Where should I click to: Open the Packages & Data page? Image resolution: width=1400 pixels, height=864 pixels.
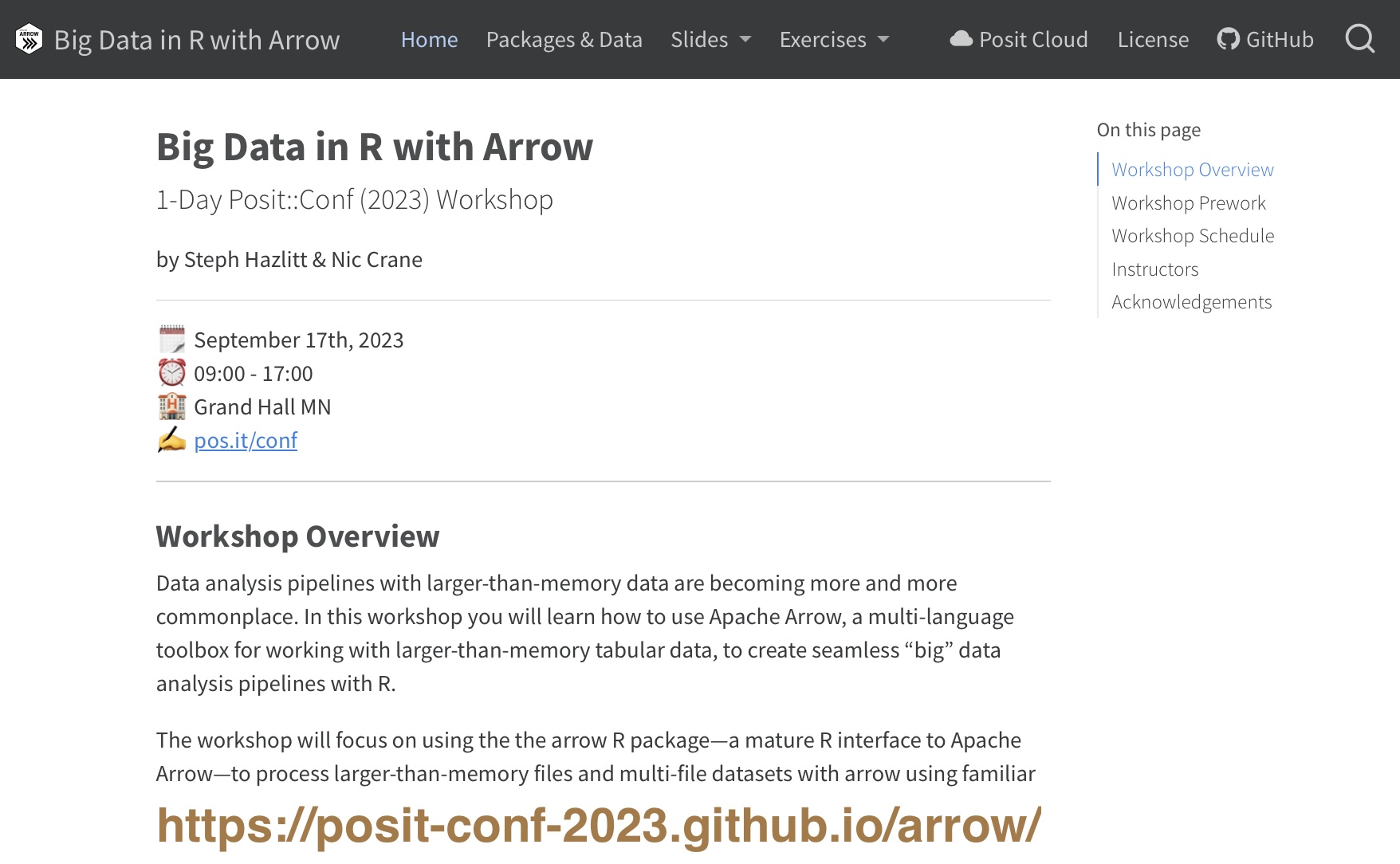point(564,39)
